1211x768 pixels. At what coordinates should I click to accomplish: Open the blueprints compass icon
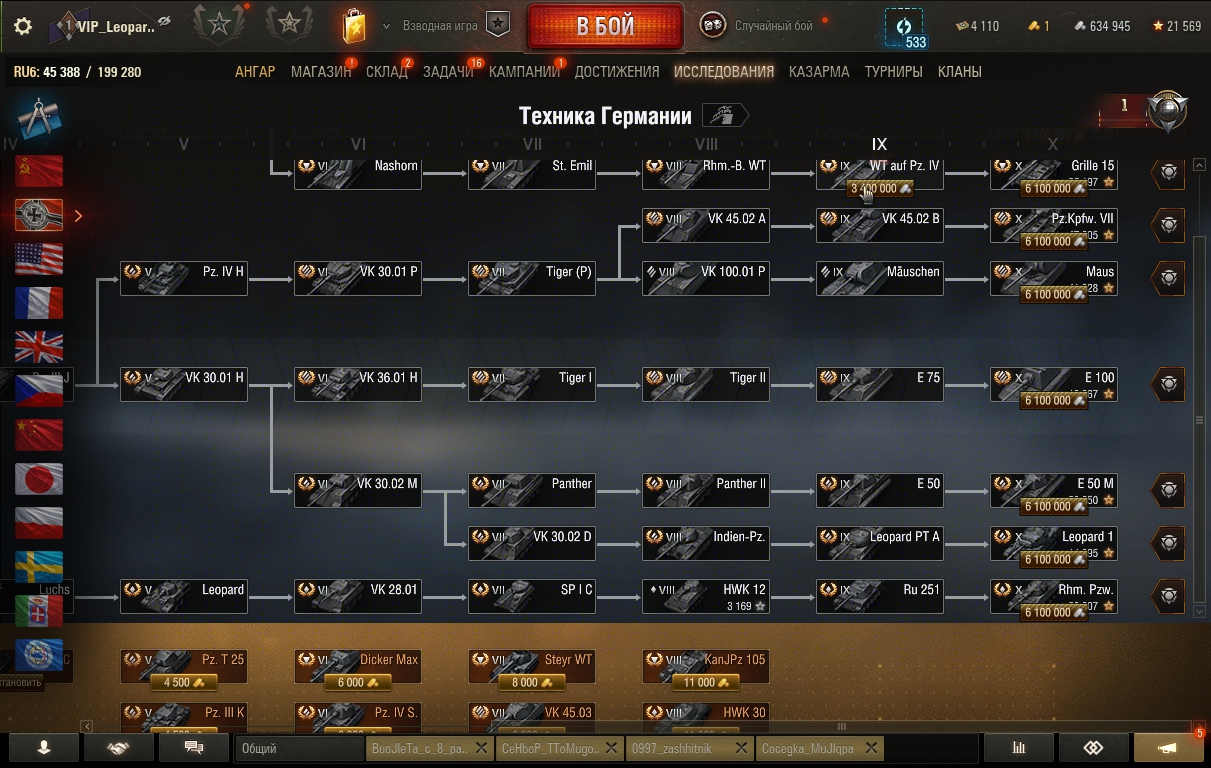pyautogui.click(x=37, y=119)
